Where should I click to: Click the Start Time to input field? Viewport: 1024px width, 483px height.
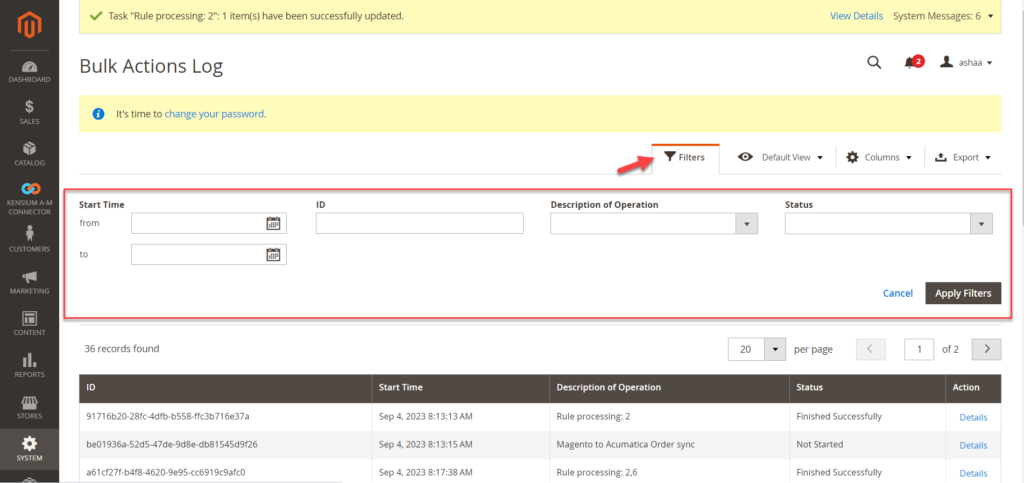[x=209, y=255]
